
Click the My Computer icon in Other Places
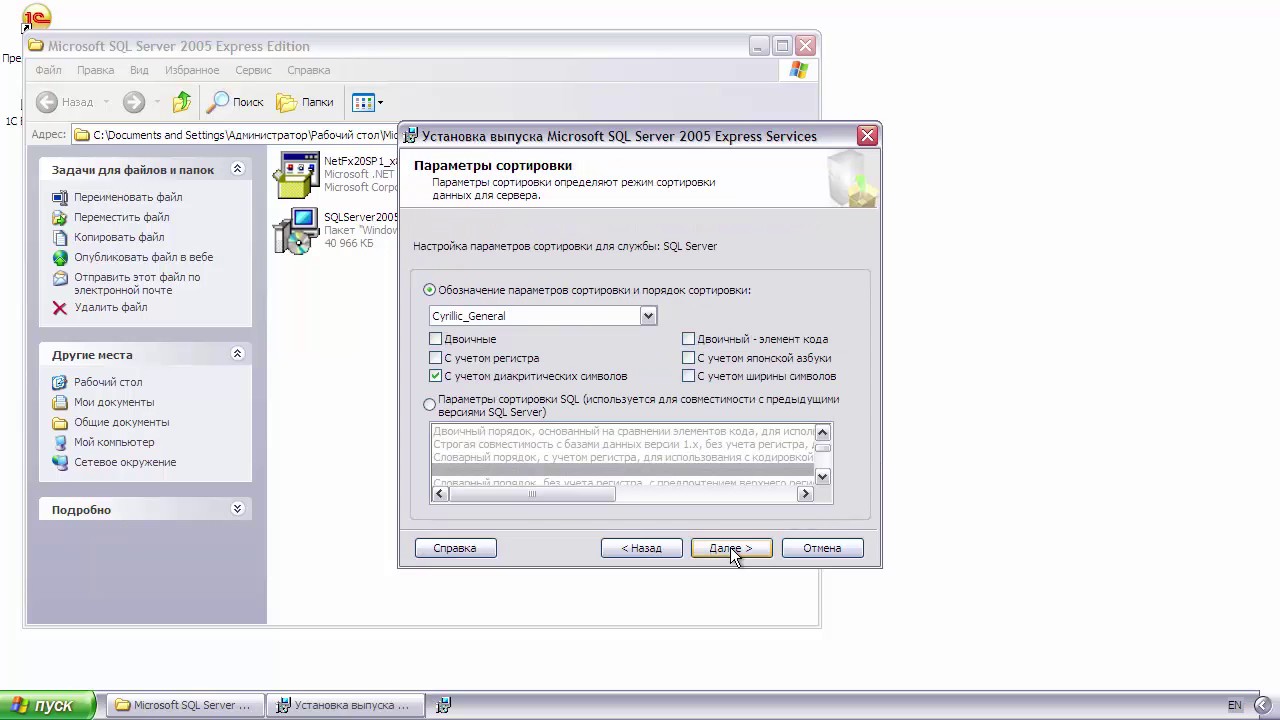(60, 442)
